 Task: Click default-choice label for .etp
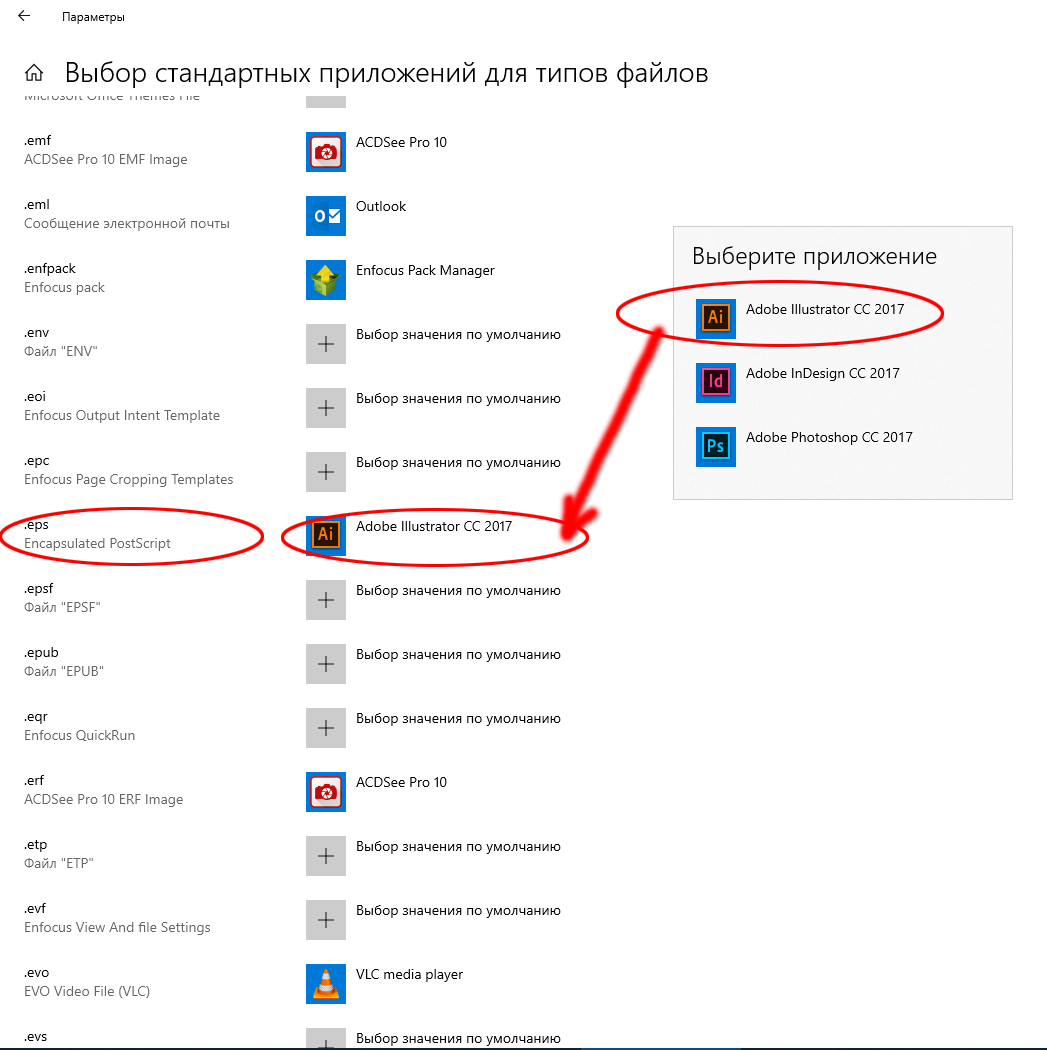(458, 846)
